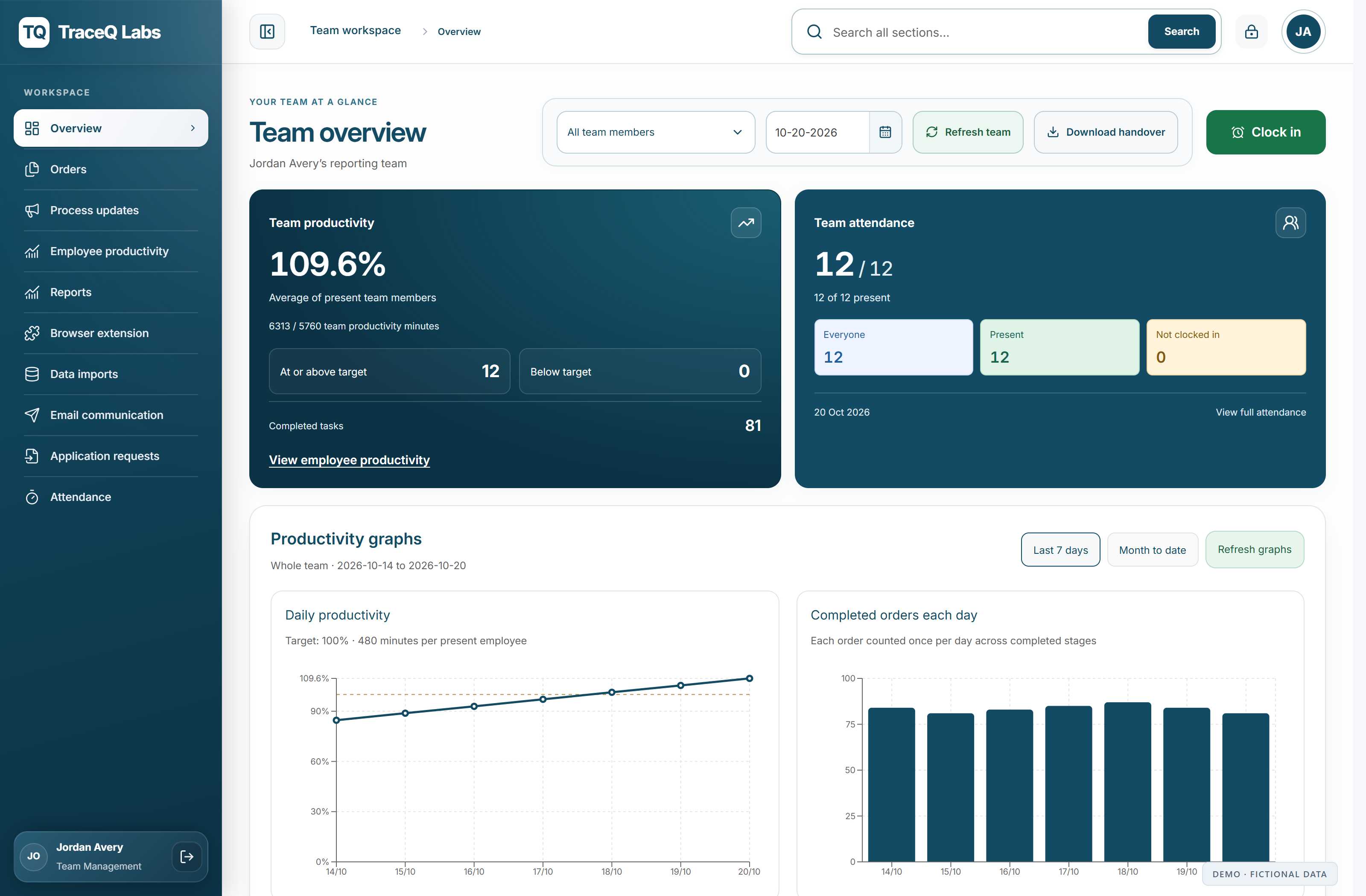Select the Overview sidebar item
The image size is (1366, 896).
[111, 128]
